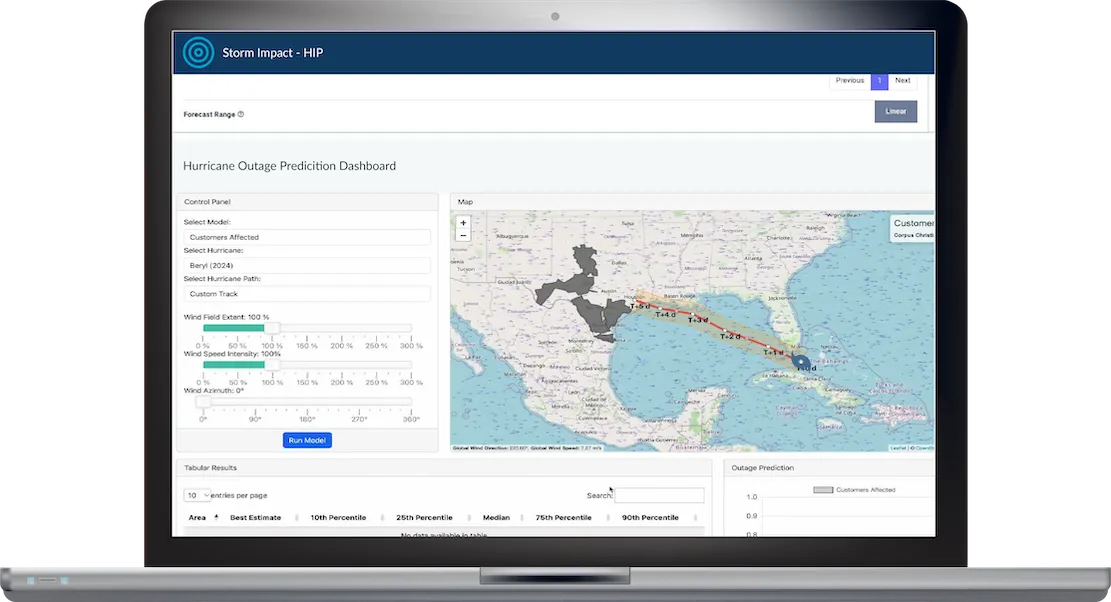Click the Wind Field Extent slider handle
This screenshot has width=1111, height=602.
point(271,328)
